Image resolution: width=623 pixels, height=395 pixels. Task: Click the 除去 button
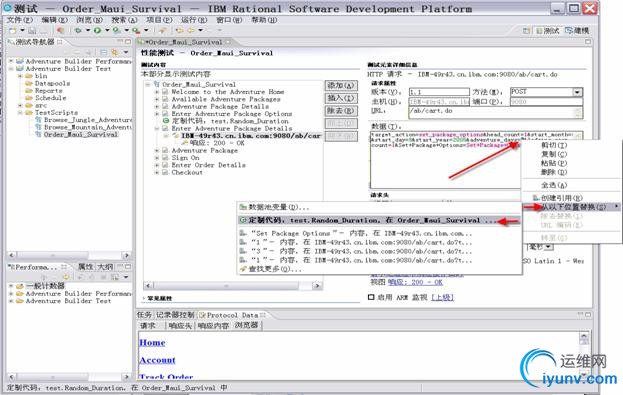click(341, 111)
